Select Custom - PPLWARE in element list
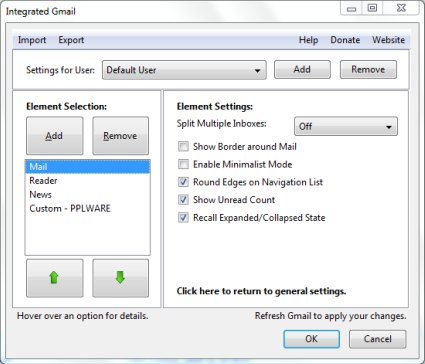425x364 pixels. pyautogui.click(x=88, y=208)
